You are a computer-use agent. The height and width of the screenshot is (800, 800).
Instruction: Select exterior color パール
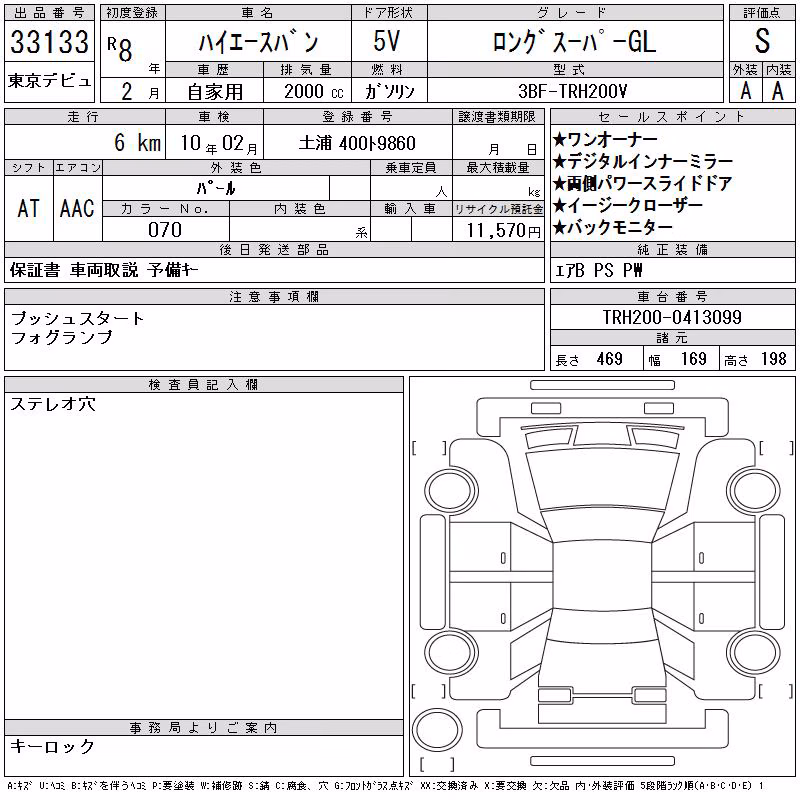point(216,188)
